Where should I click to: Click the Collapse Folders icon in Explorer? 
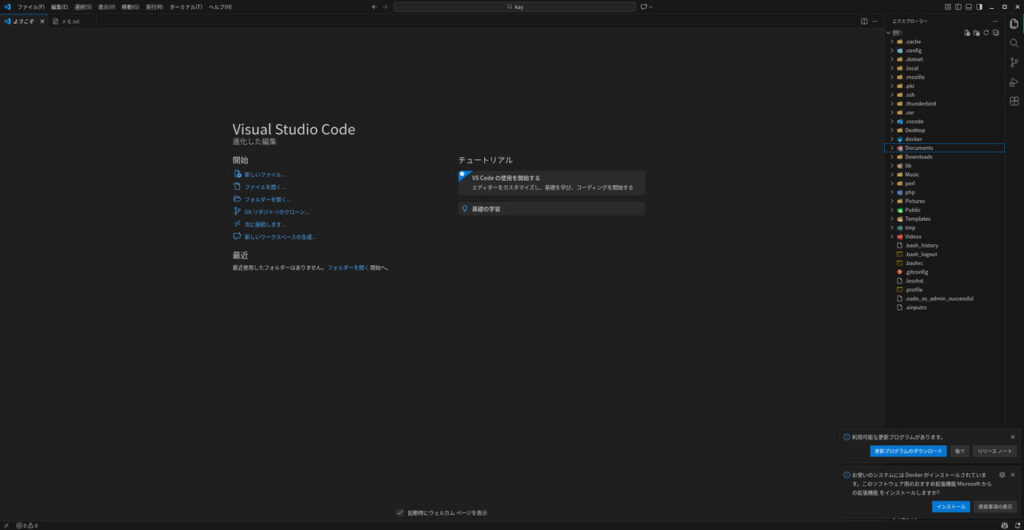click(x=996, y=33)
